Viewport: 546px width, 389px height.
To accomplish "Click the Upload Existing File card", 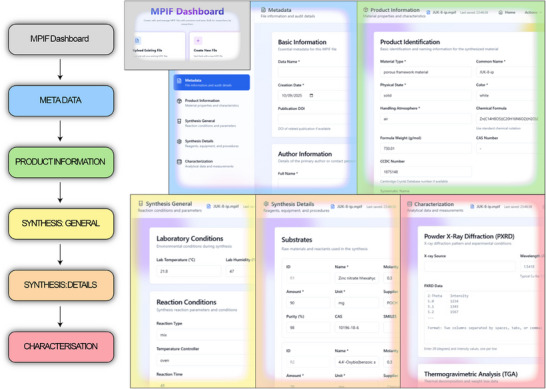I will (x=159, y=46).
